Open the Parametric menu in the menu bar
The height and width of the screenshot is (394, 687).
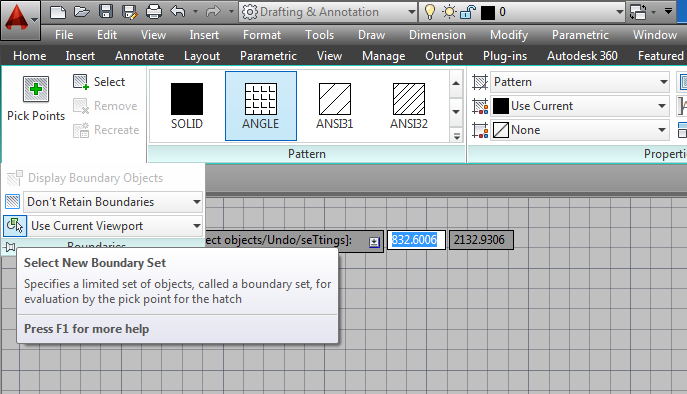click(x=581, y=35)
